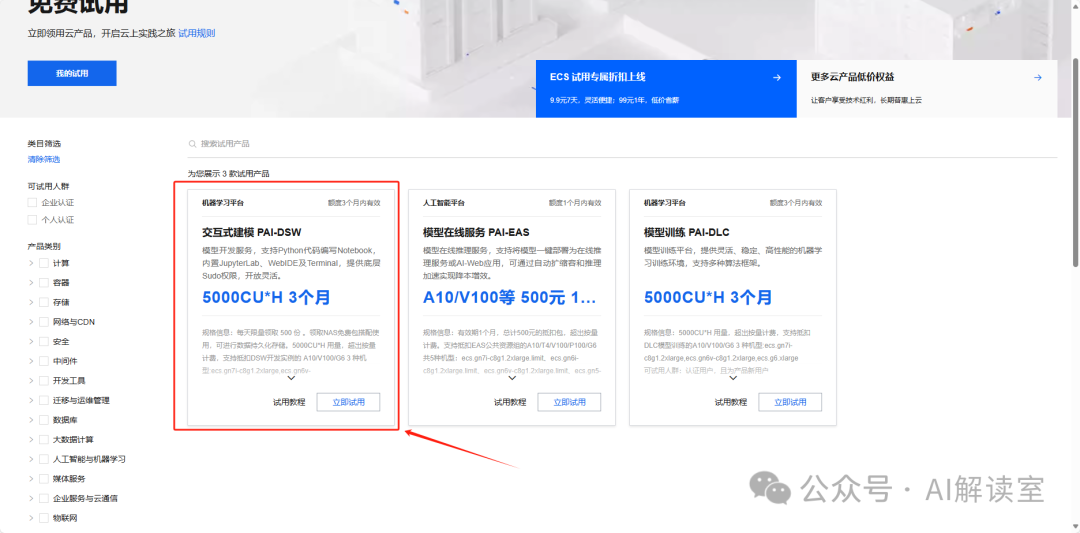Check the 企业认证 checkbox
Image resolution: width=1080 pixels, height=533 pixels.
(x=32, y=202)
